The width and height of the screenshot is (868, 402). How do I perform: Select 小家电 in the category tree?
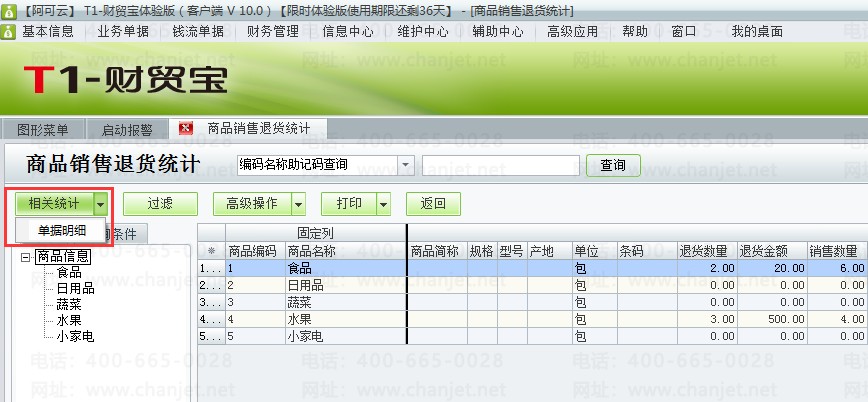tap(75, 336)
